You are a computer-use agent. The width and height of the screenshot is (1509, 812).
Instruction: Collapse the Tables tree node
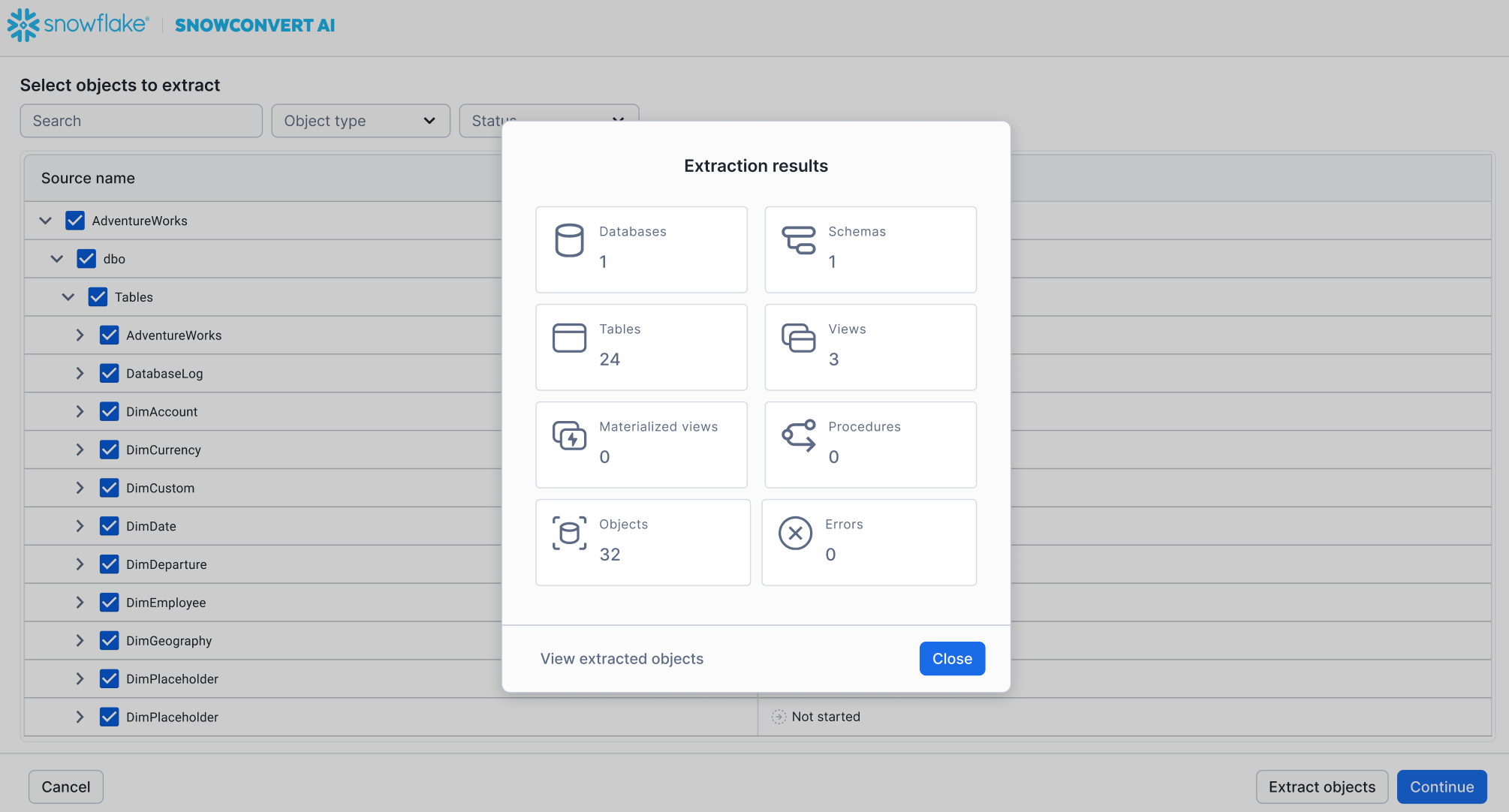click(x=68, y=297)
